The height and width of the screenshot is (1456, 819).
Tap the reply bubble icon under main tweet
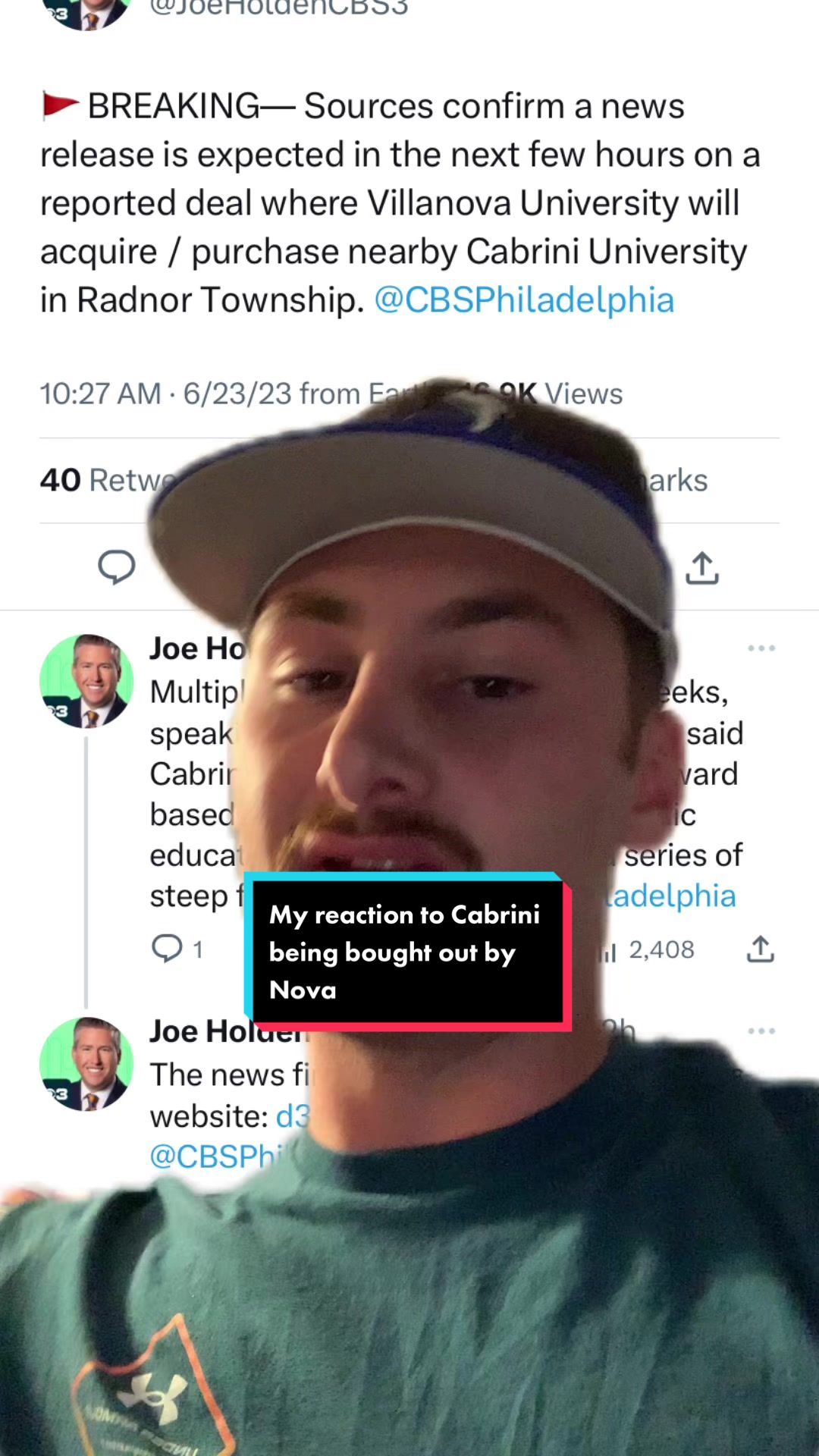click(117, 567)
